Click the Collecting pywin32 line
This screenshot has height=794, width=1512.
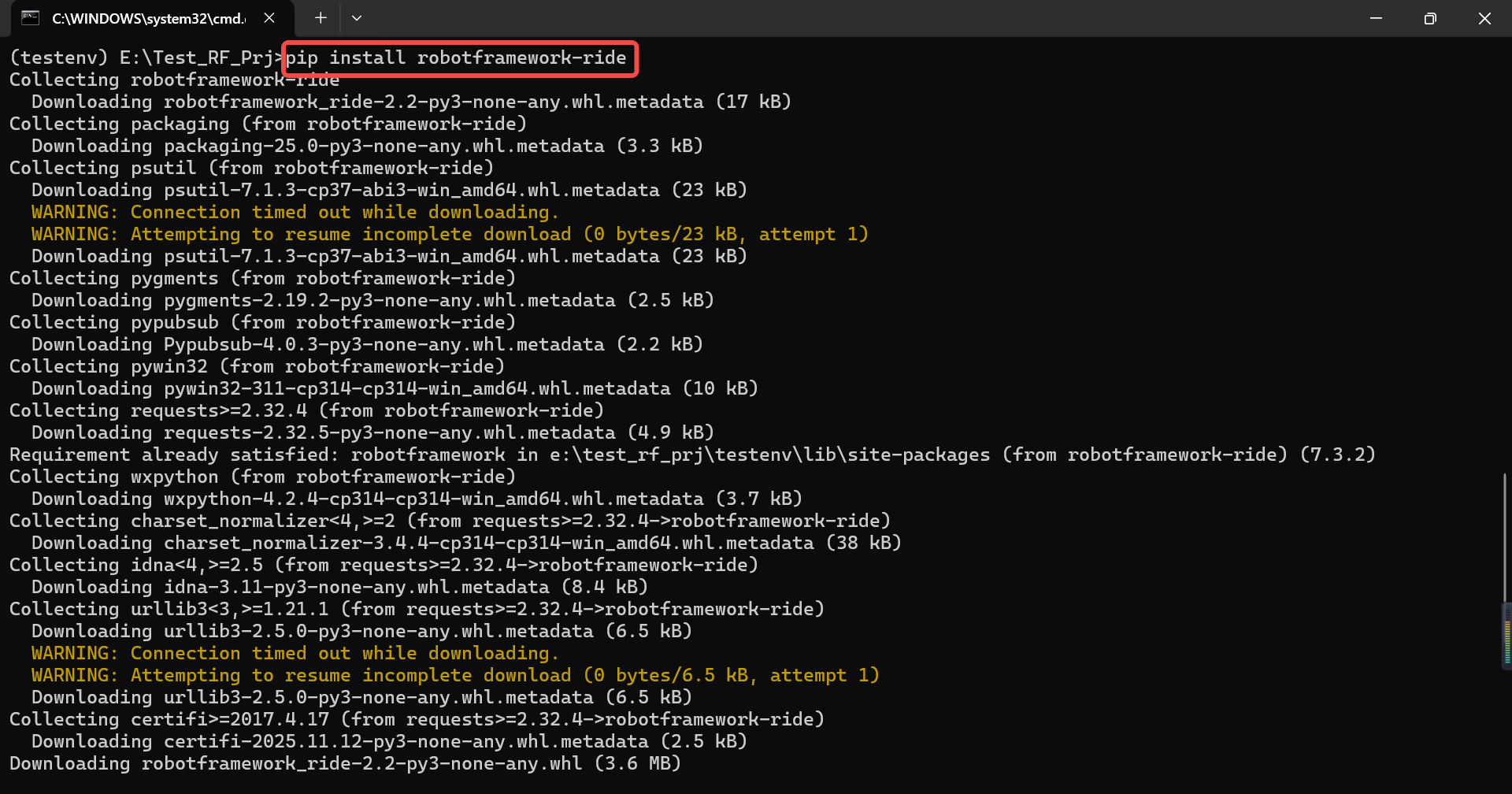tap(257, 366)
